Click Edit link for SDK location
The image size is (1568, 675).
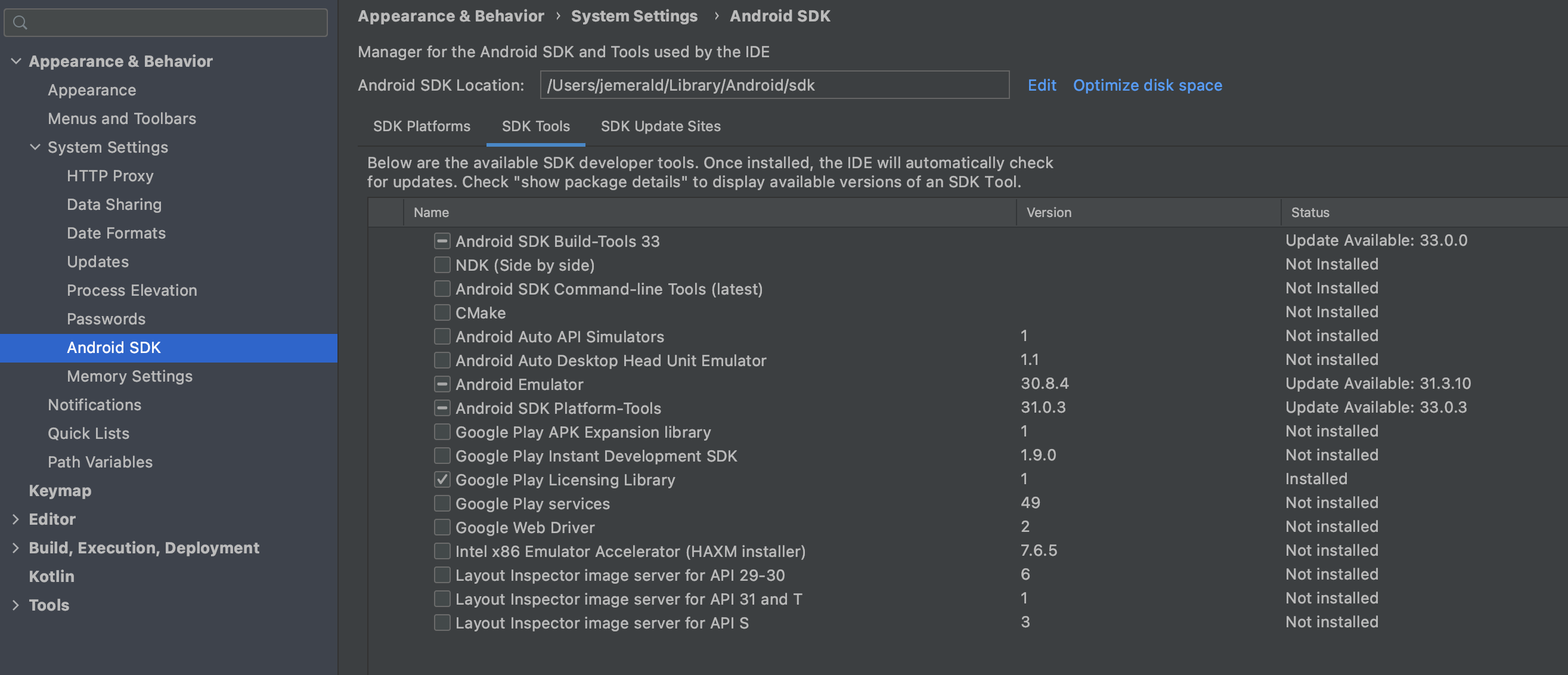point(1042,85)
